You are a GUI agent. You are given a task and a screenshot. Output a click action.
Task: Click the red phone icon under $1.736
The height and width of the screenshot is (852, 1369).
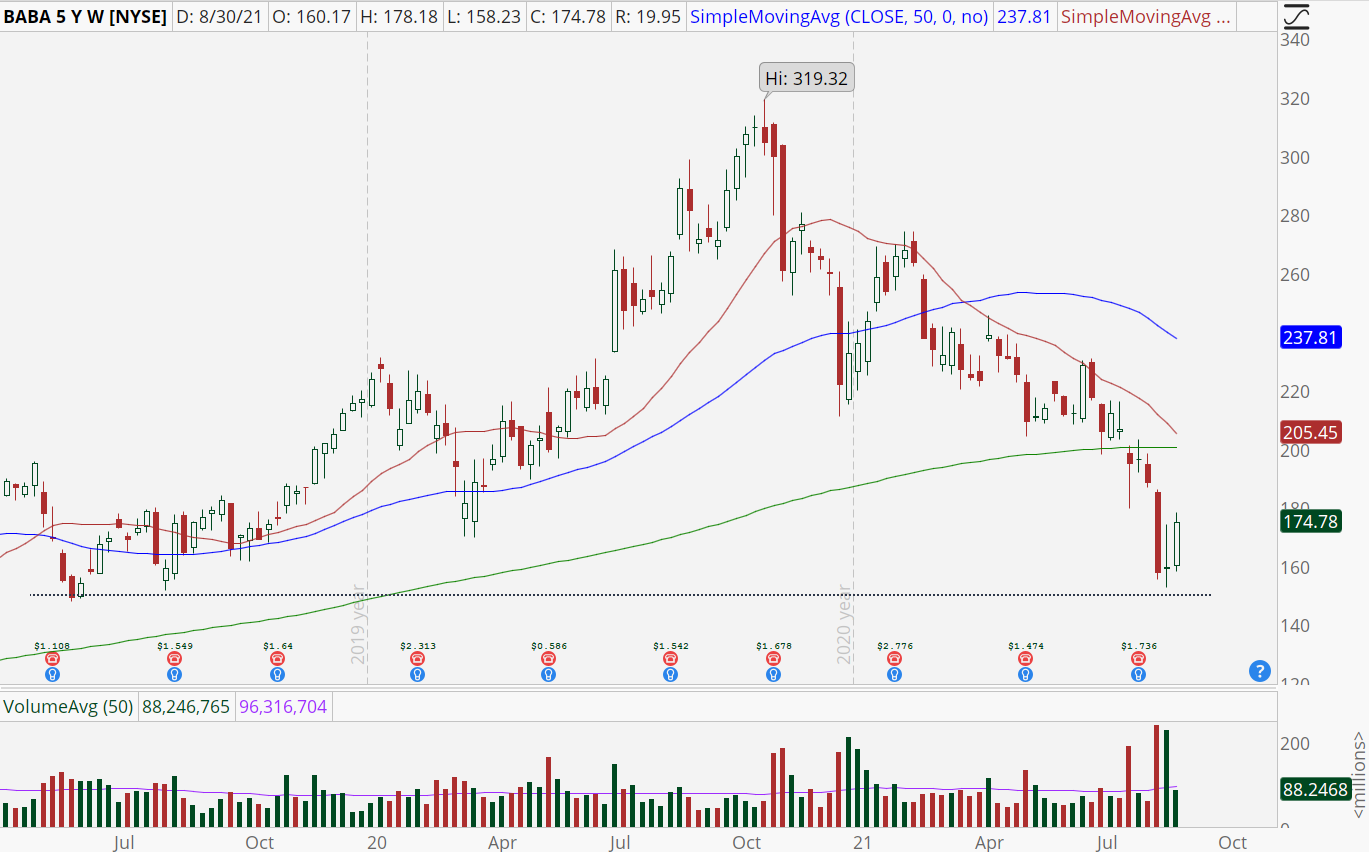(1138, 659)
